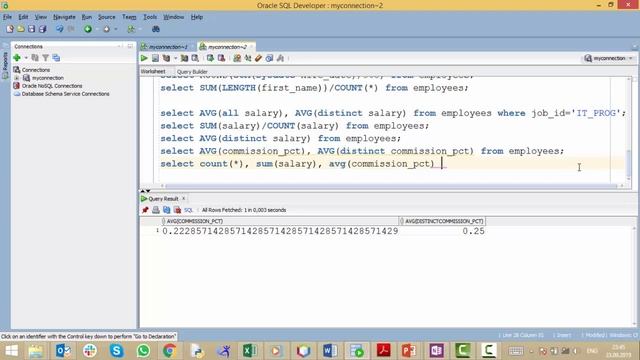Click the print icon in Query Result toolbar
The width and height of the screenshot is (640, 360).
[156, 210]
